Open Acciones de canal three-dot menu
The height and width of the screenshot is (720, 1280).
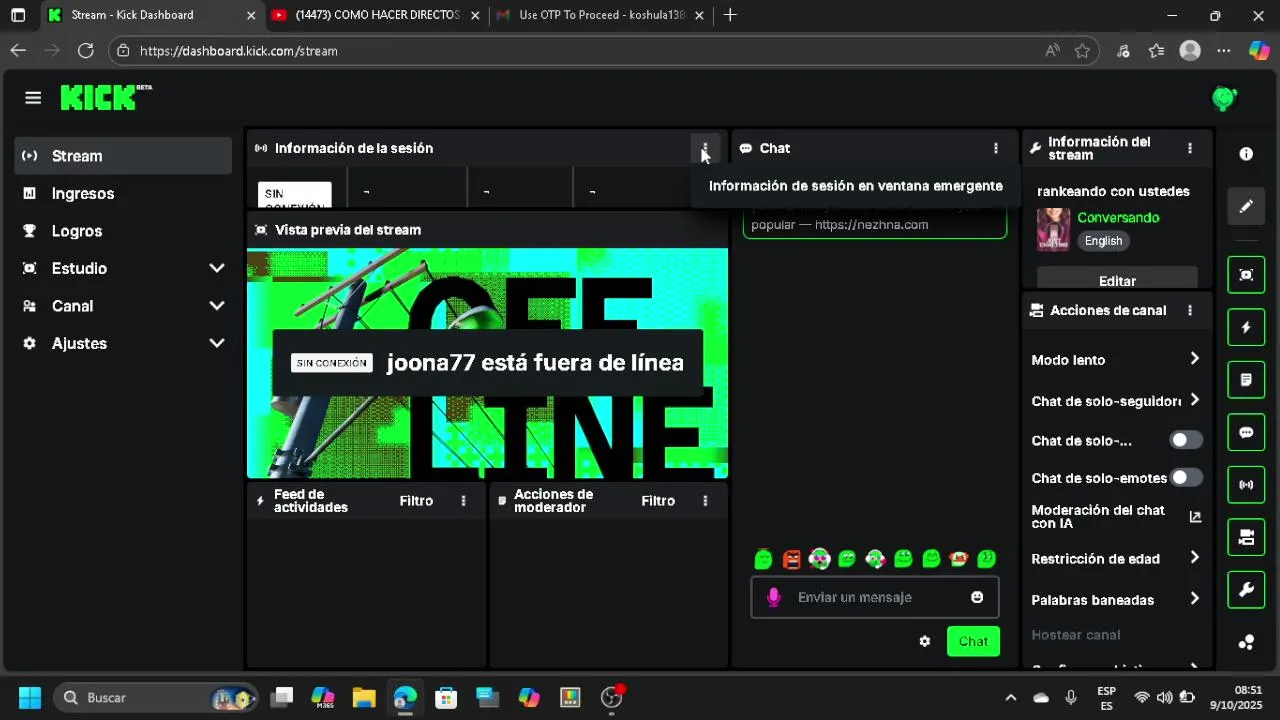pyautogui.click(x=1189, y=310)
